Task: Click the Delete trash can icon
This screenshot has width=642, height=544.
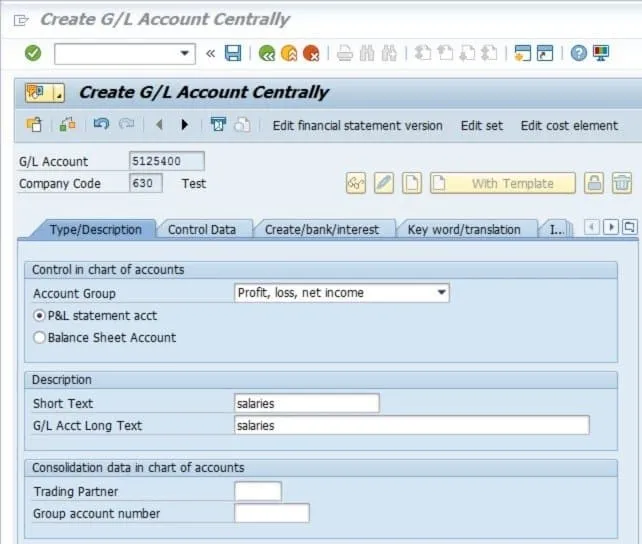Action: click(x=622, y=183)
